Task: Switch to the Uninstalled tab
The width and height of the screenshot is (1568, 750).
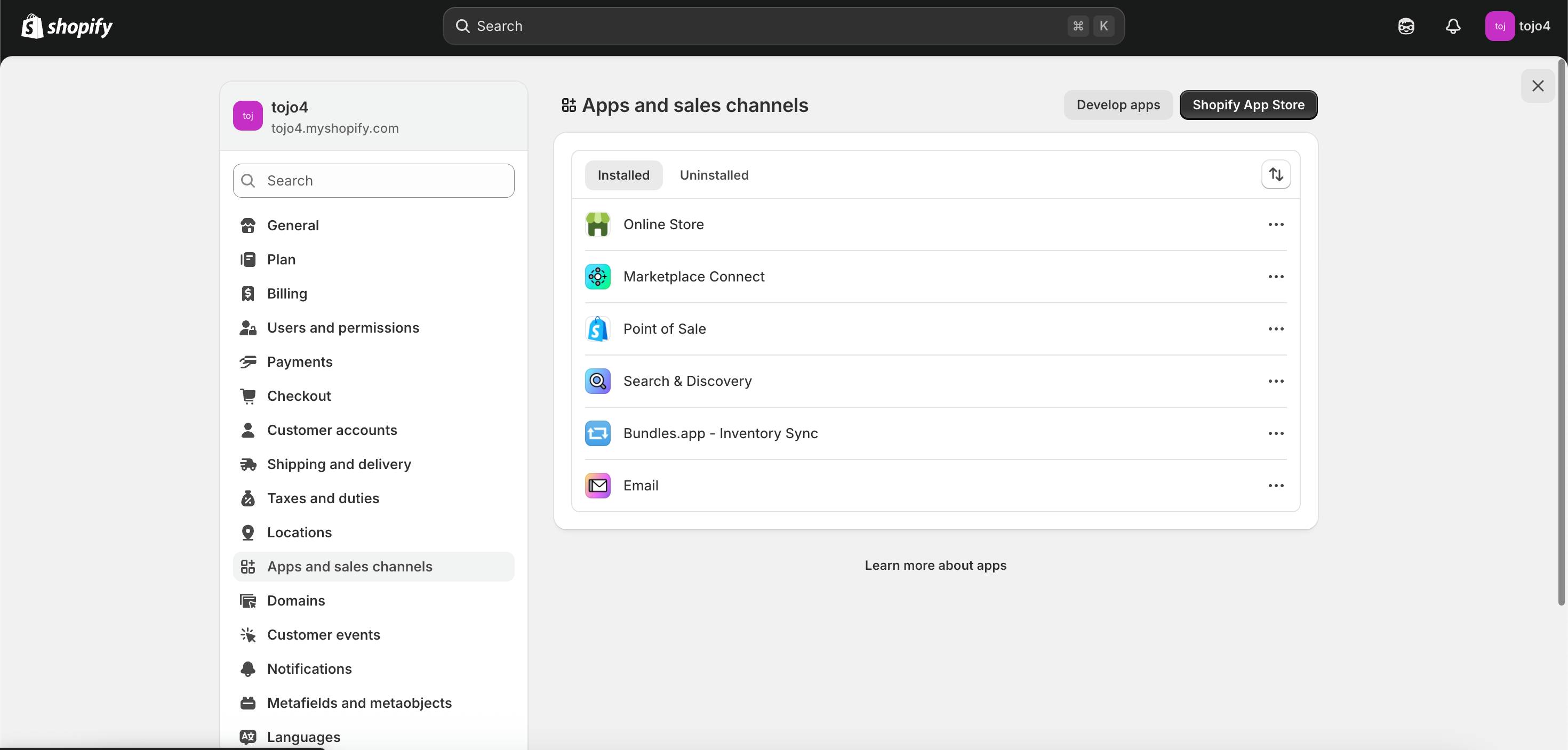Action: 714,175
